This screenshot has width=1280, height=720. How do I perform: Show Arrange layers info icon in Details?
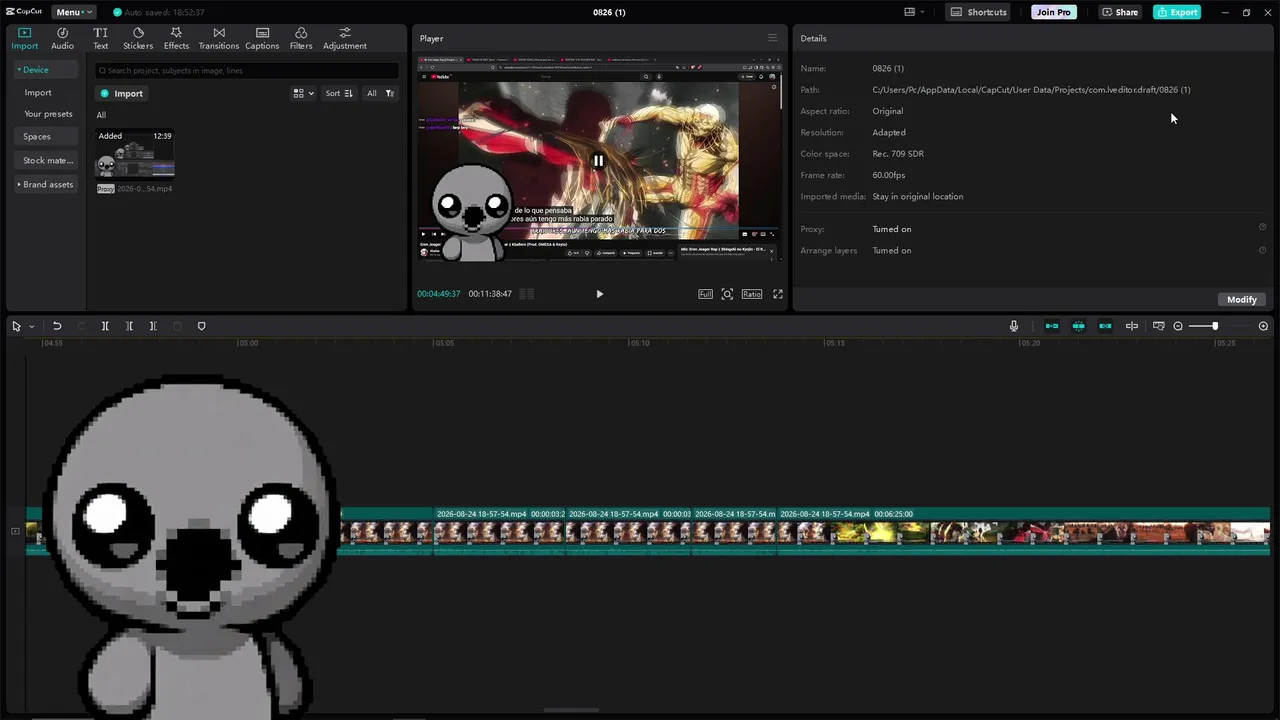[1262, 249]
